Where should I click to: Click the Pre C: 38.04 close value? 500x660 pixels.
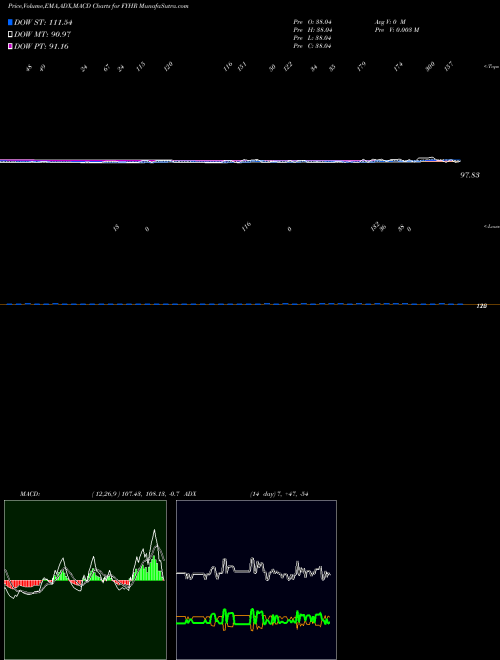coord(313,46)
